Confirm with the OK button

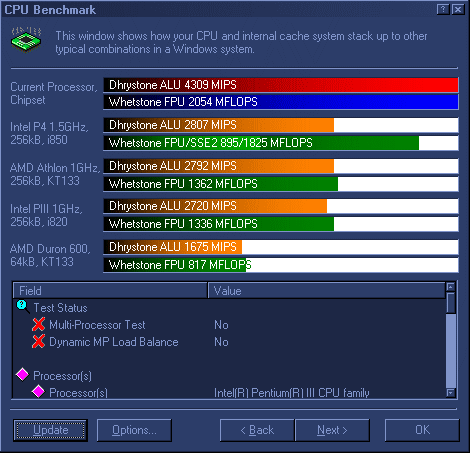pyautogui.click(x=422, y=430)
